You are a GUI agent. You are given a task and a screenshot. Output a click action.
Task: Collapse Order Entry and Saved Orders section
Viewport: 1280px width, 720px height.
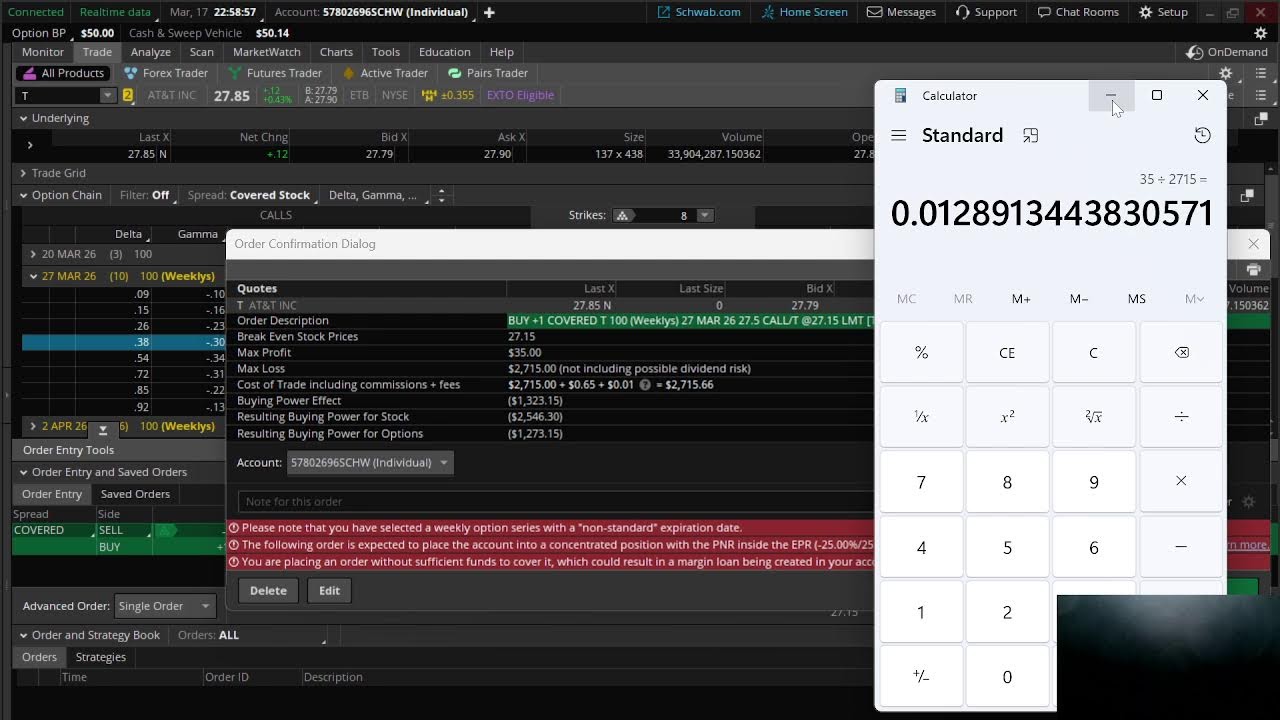coord(23,472)
